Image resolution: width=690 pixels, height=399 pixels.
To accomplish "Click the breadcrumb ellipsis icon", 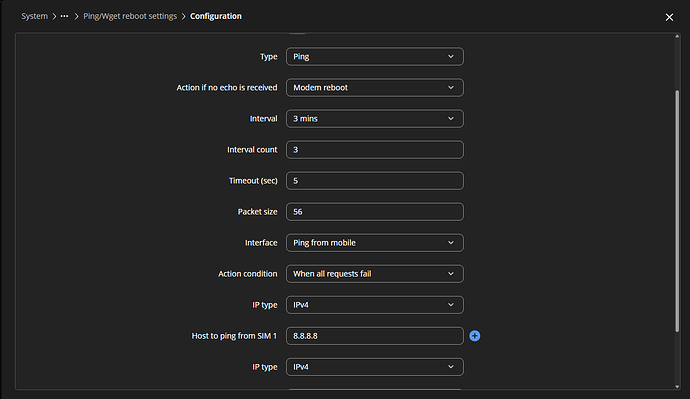I will pos(64,16).
